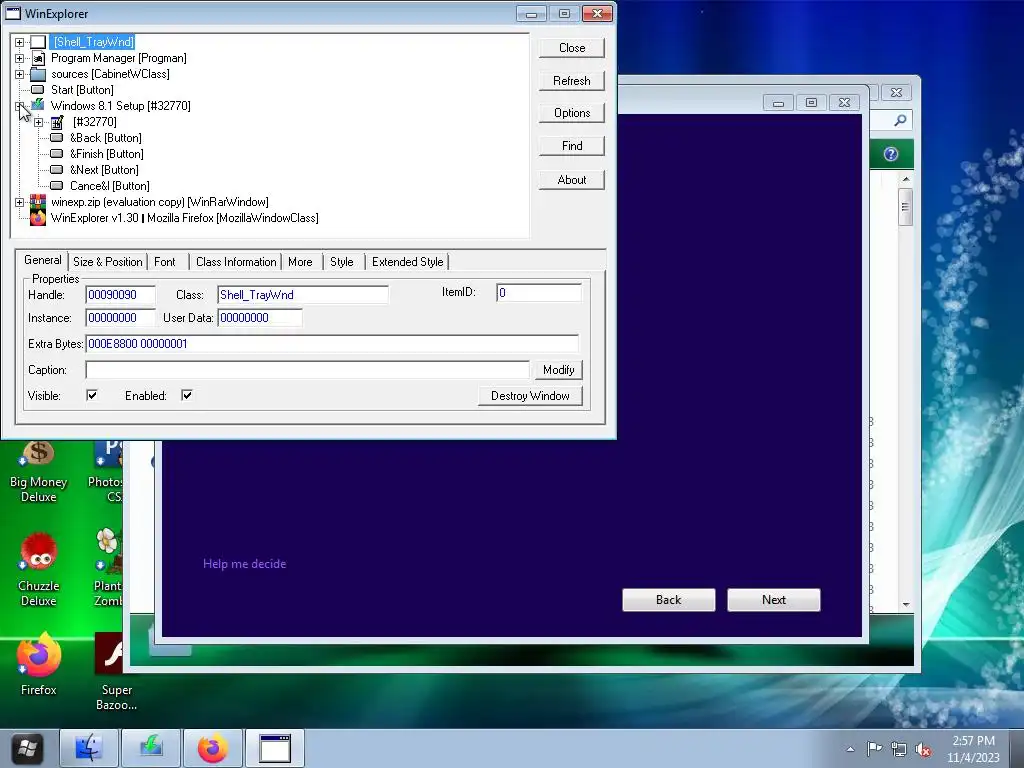Click the Handle value field

point(120,295)
